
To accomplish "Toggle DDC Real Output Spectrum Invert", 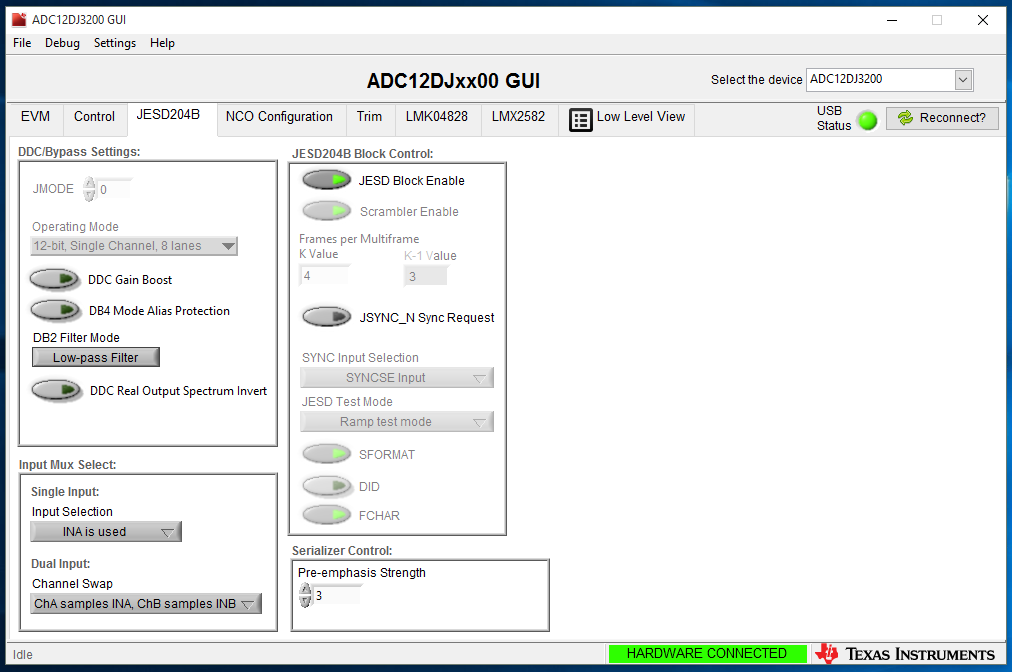I will pyautogui.click(x=57, y=391).
